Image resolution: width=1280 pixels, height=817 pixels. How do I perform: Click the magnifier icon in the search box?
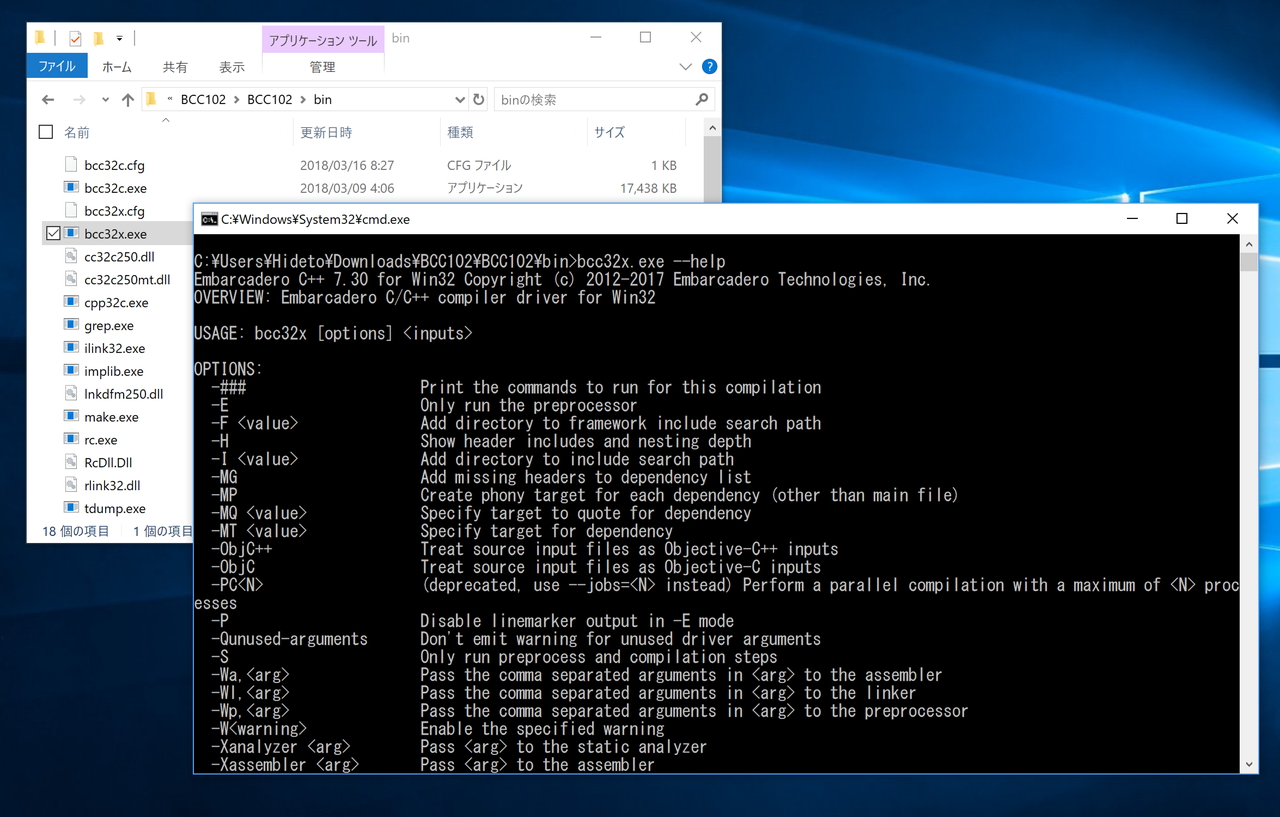point(701,99)
